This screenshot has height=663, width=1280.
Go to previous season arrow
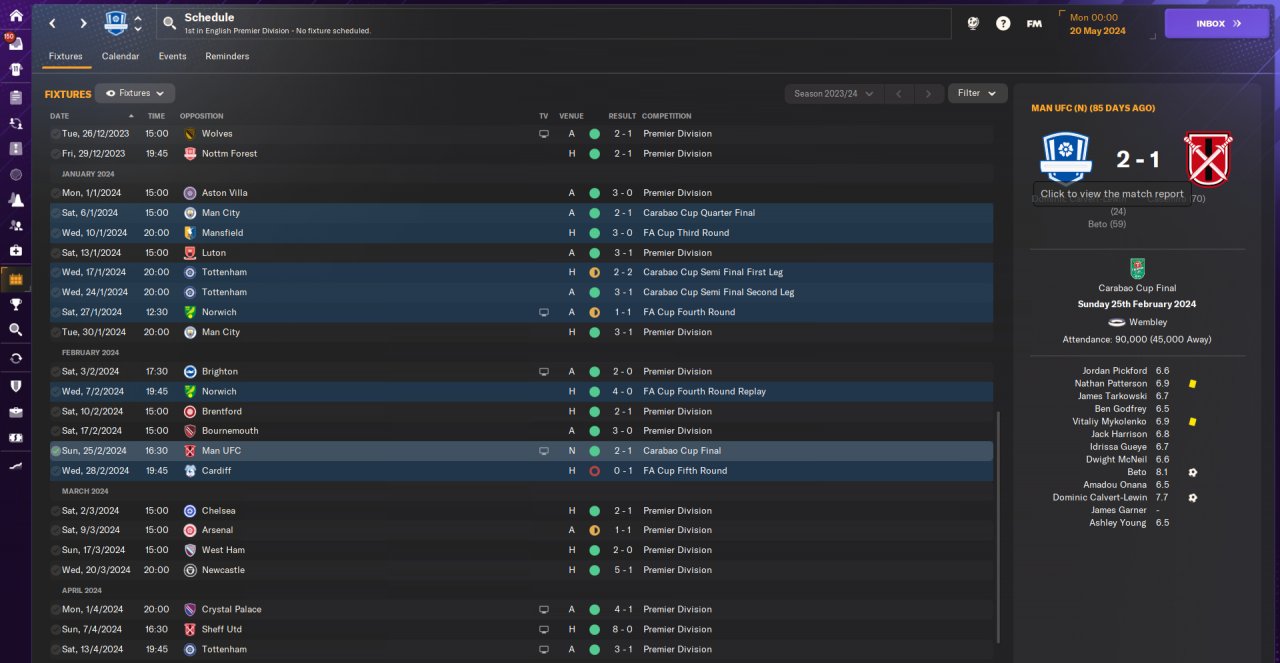[899, 93]
